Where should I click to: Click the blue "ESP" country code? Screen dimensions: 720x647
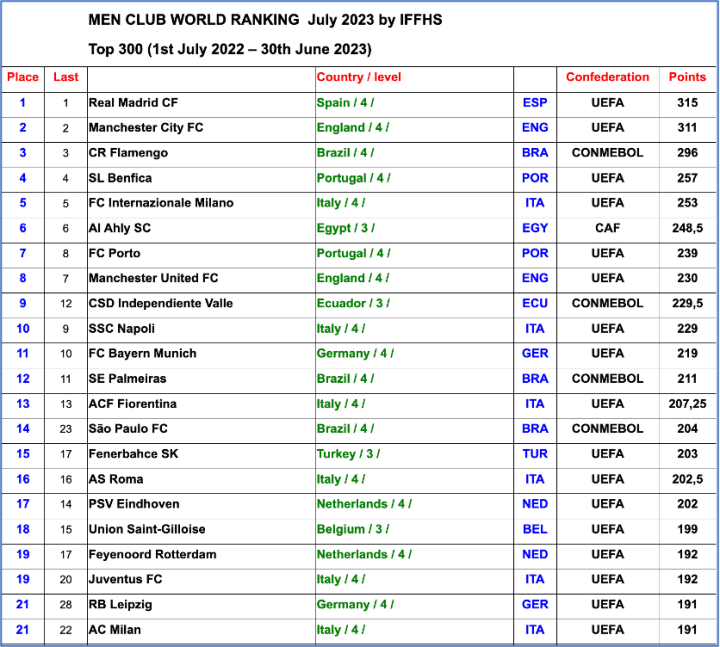coord(535,102)
